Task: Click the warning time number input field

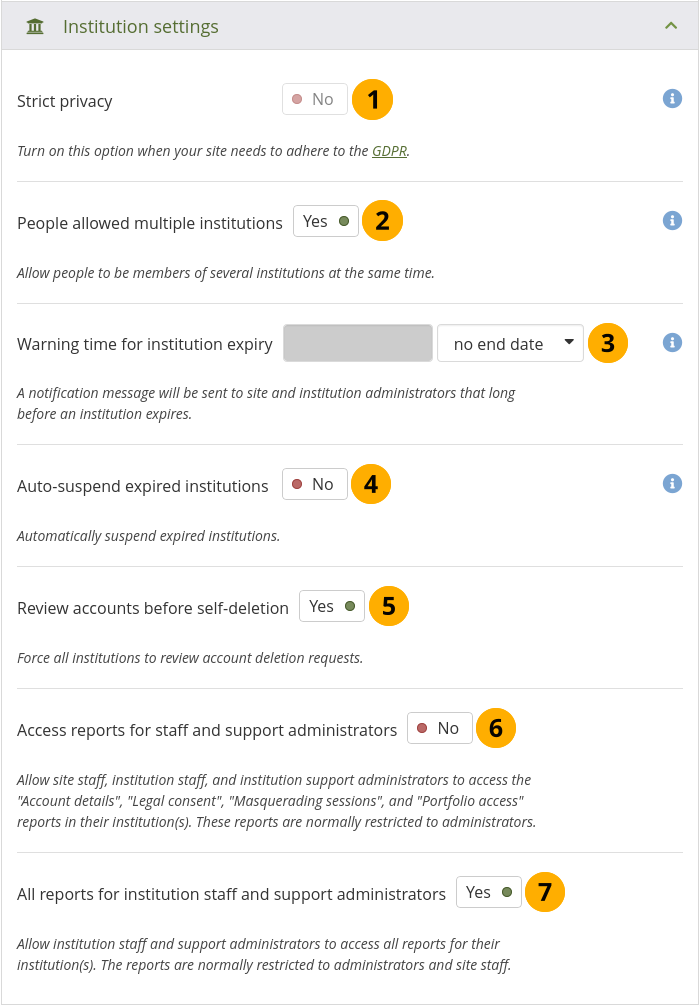Action: (358, 343)
